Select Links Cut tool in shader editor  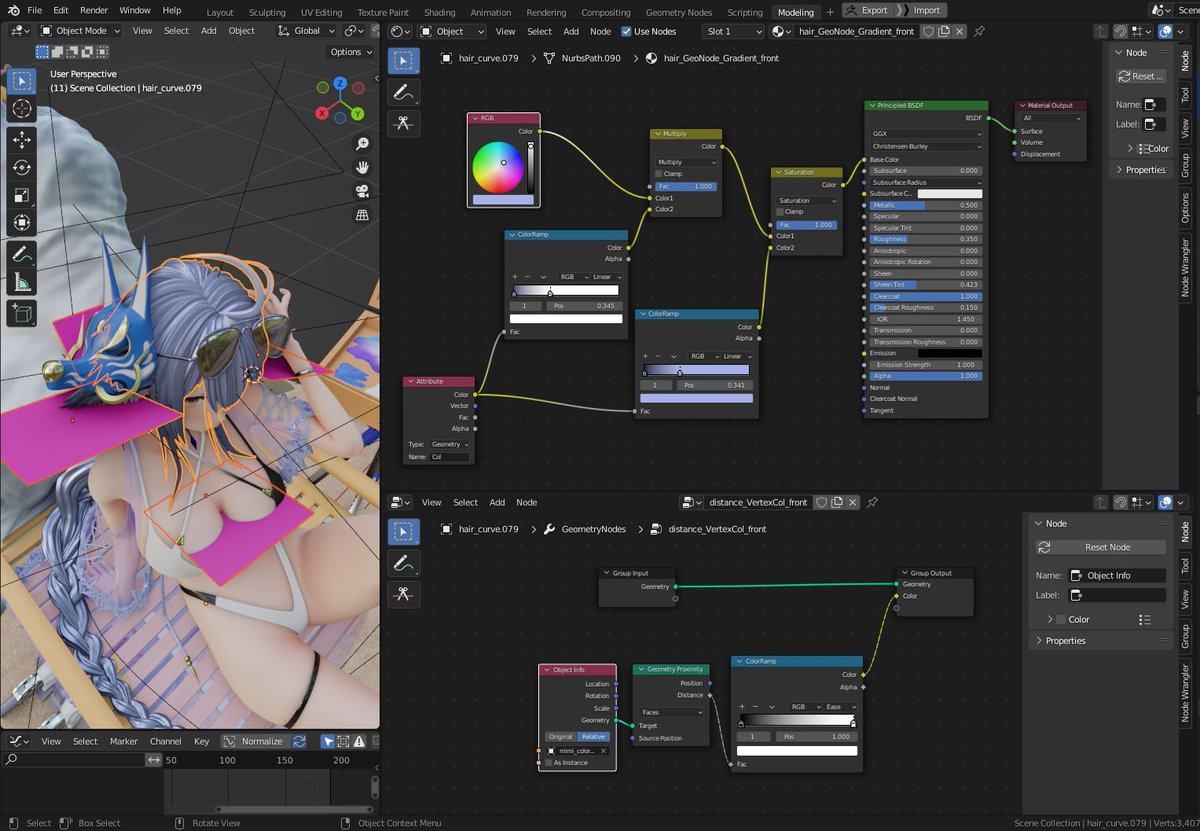coord(403,124)
